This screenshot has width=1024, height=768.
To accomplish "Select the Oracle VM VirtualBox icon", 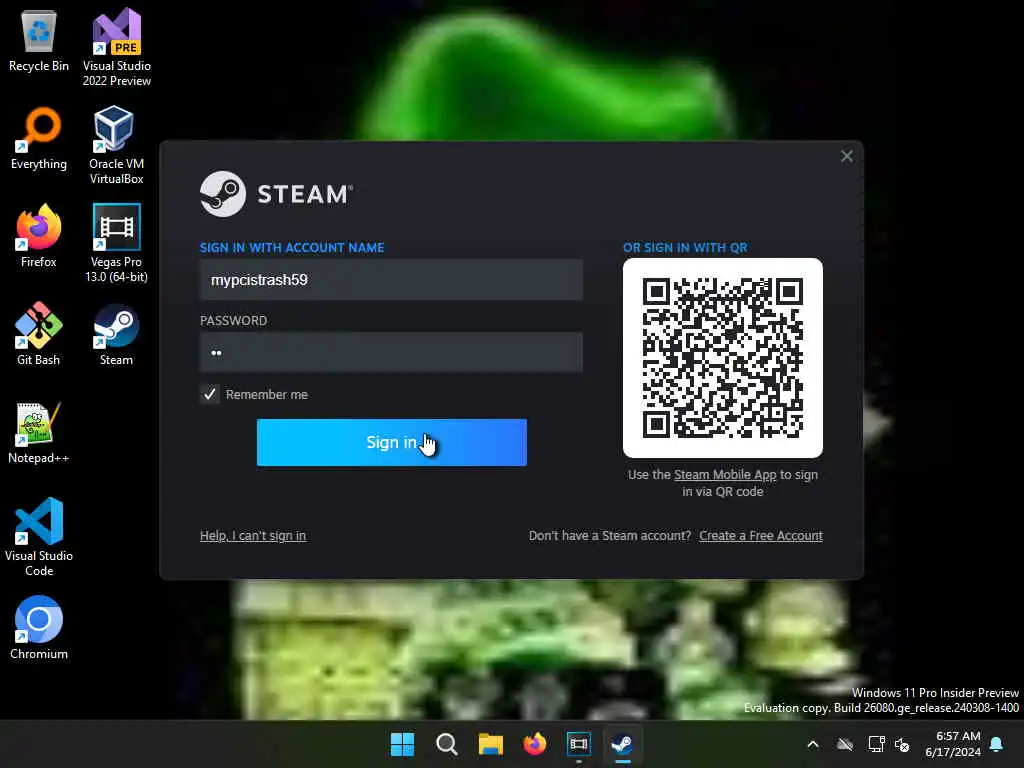I will click(116, 145).
